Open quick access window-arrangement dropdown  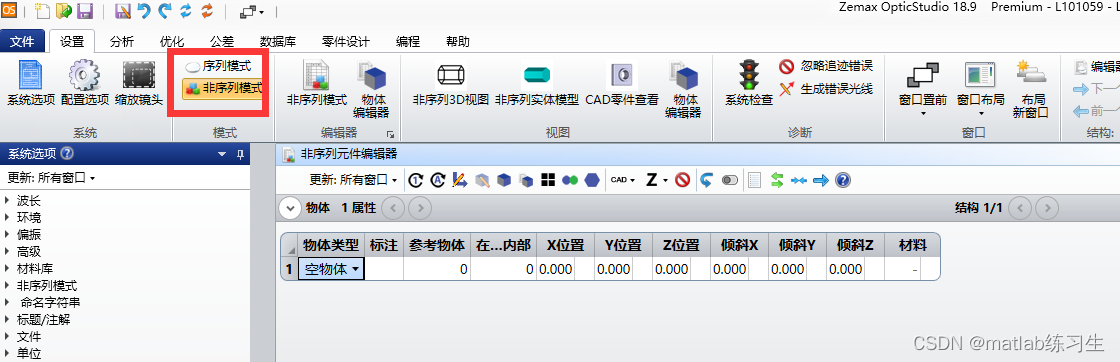tap(252, 11)
